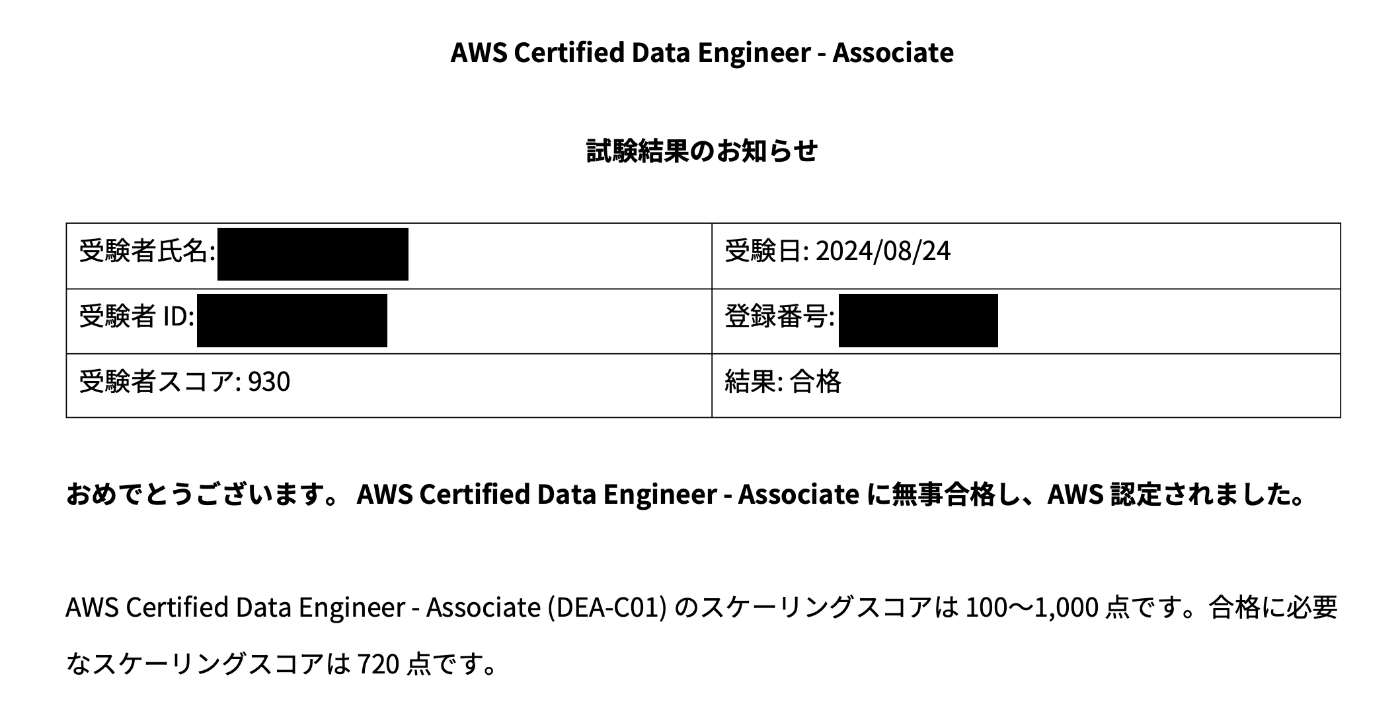
Task: Click the 合格 result word in table
Action: (816, 382)
